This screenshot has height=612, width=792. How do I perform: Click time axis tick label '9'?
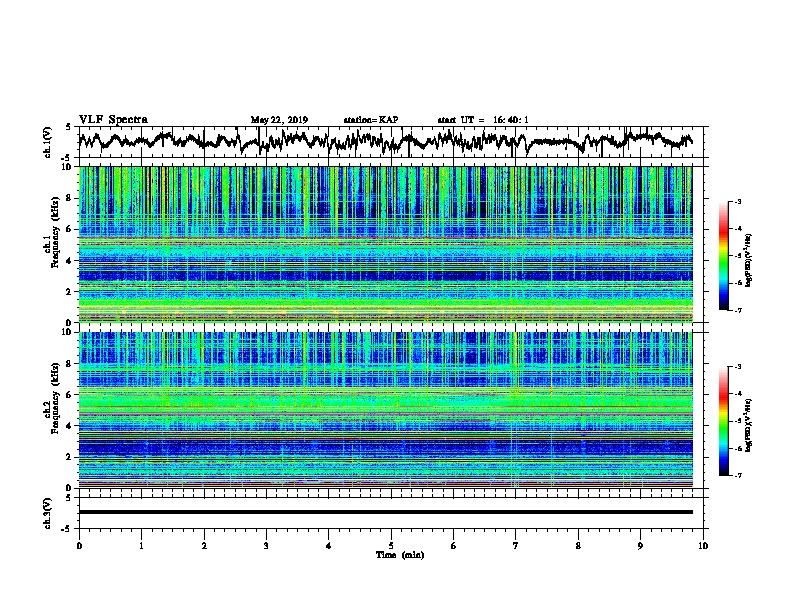coord(640,545)
